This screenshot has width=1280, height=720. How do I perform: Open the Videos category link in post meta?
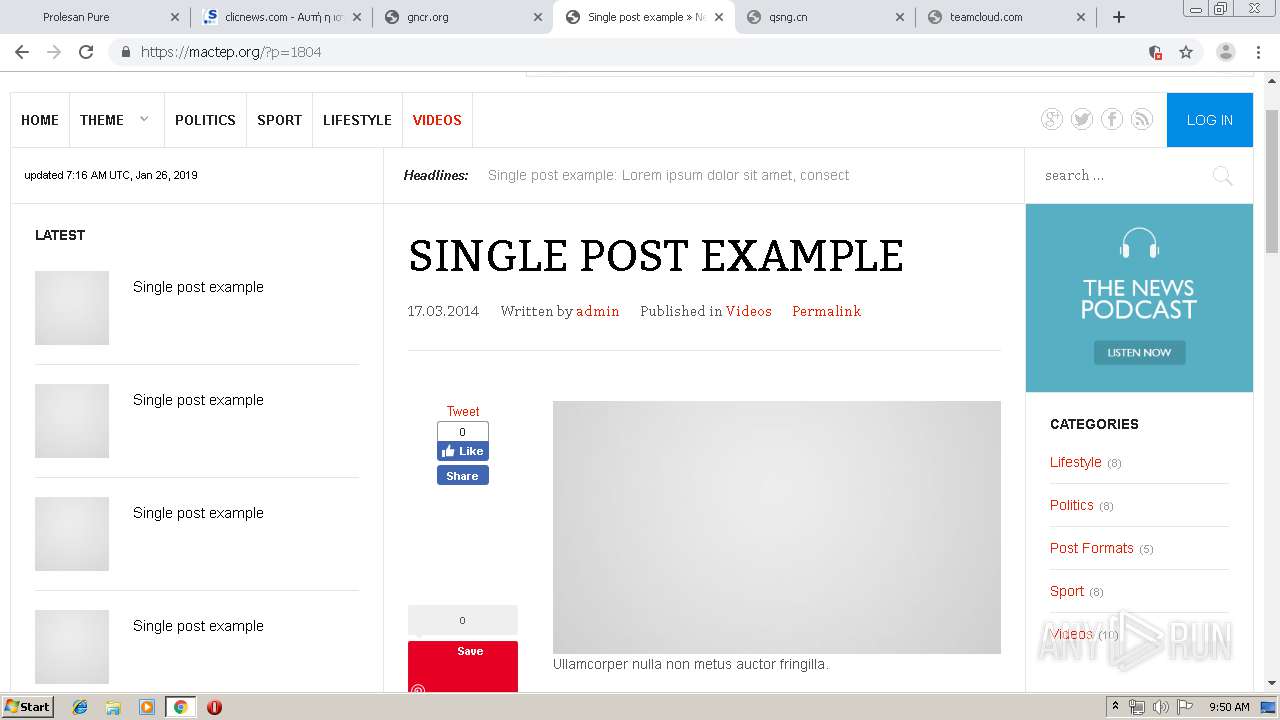point(749,311)
